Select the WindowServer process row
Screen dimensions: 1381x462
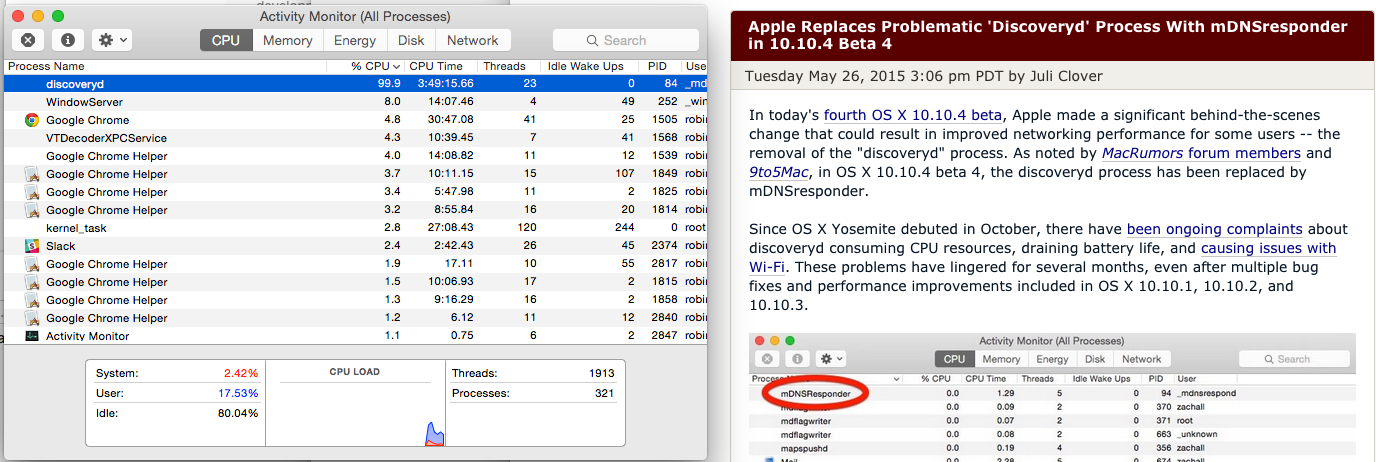[356, 102]
